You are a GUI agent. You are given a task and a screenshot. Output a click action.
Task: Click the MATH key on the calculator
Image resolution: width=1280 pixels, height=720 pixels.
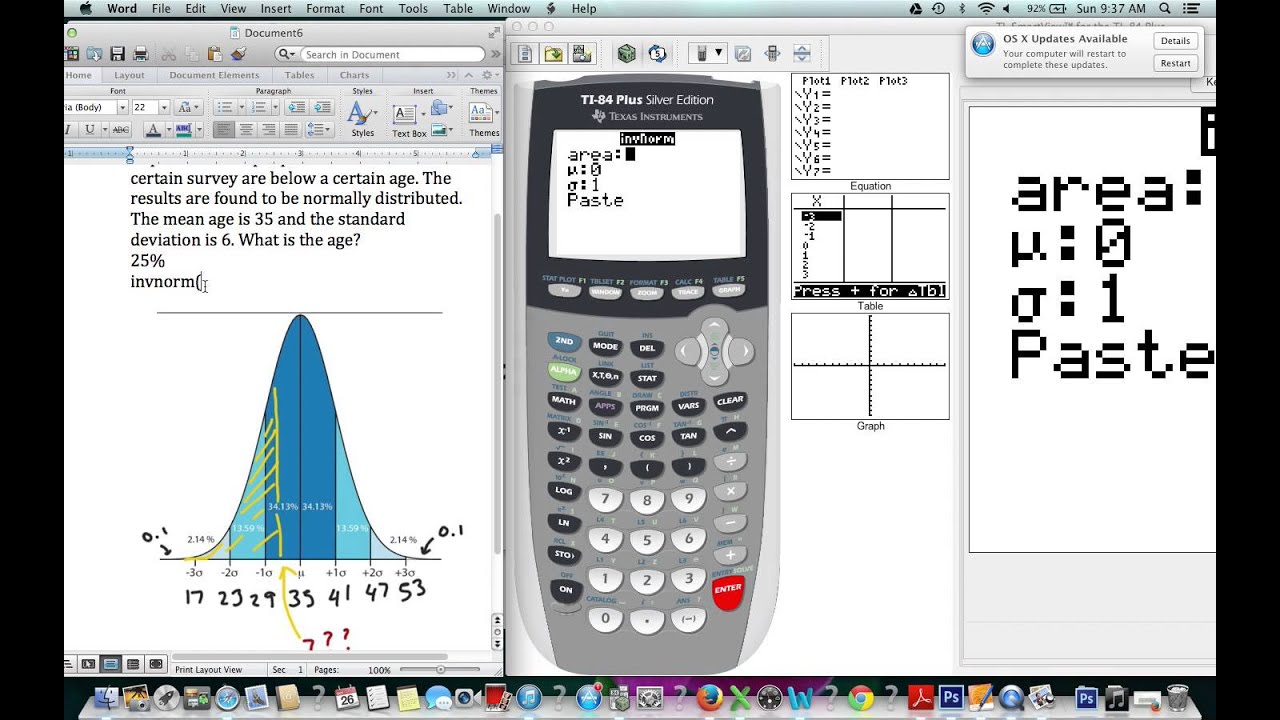point(563,400)
